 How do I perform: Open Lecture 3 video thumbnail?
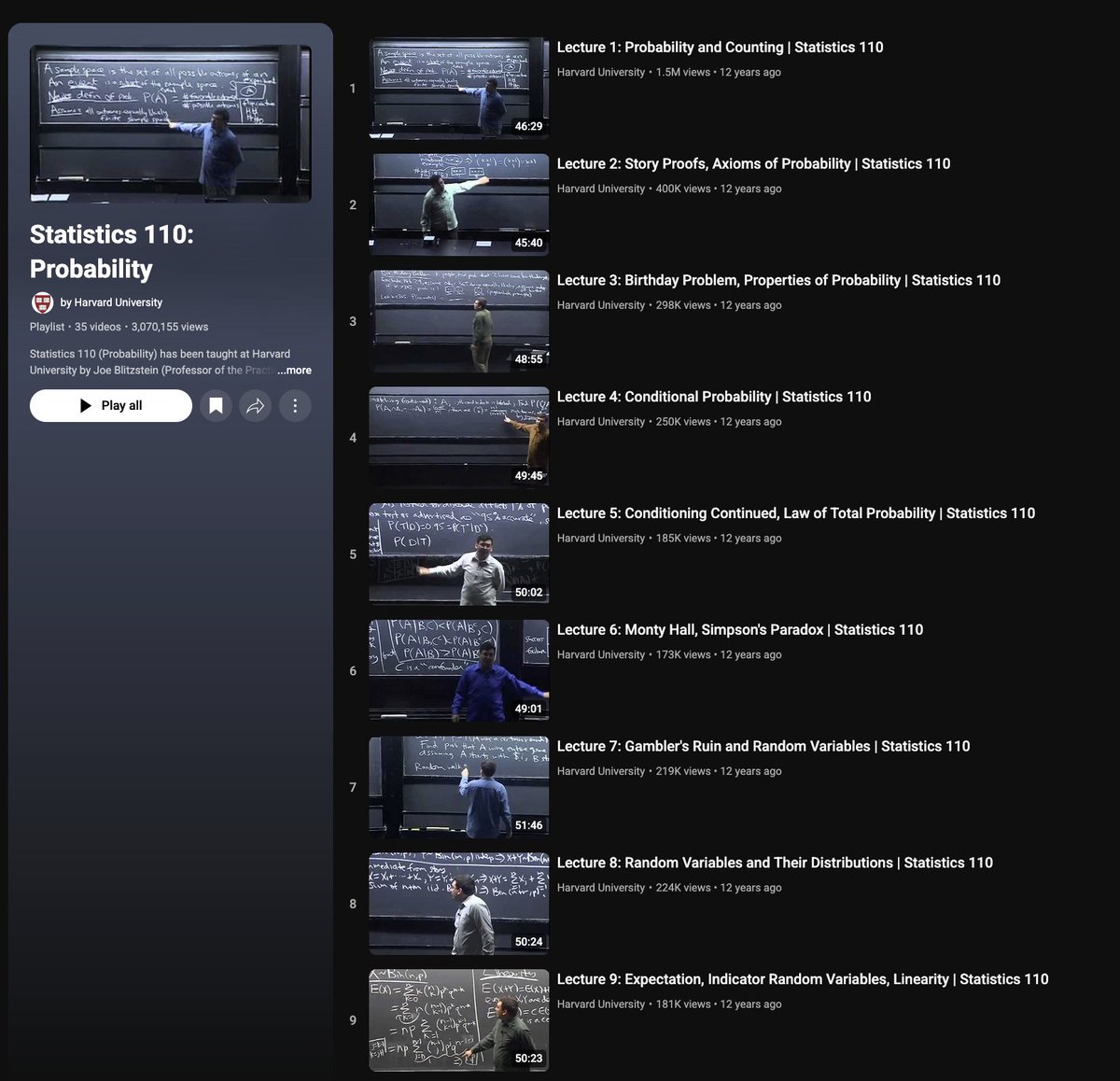(459, 321)
